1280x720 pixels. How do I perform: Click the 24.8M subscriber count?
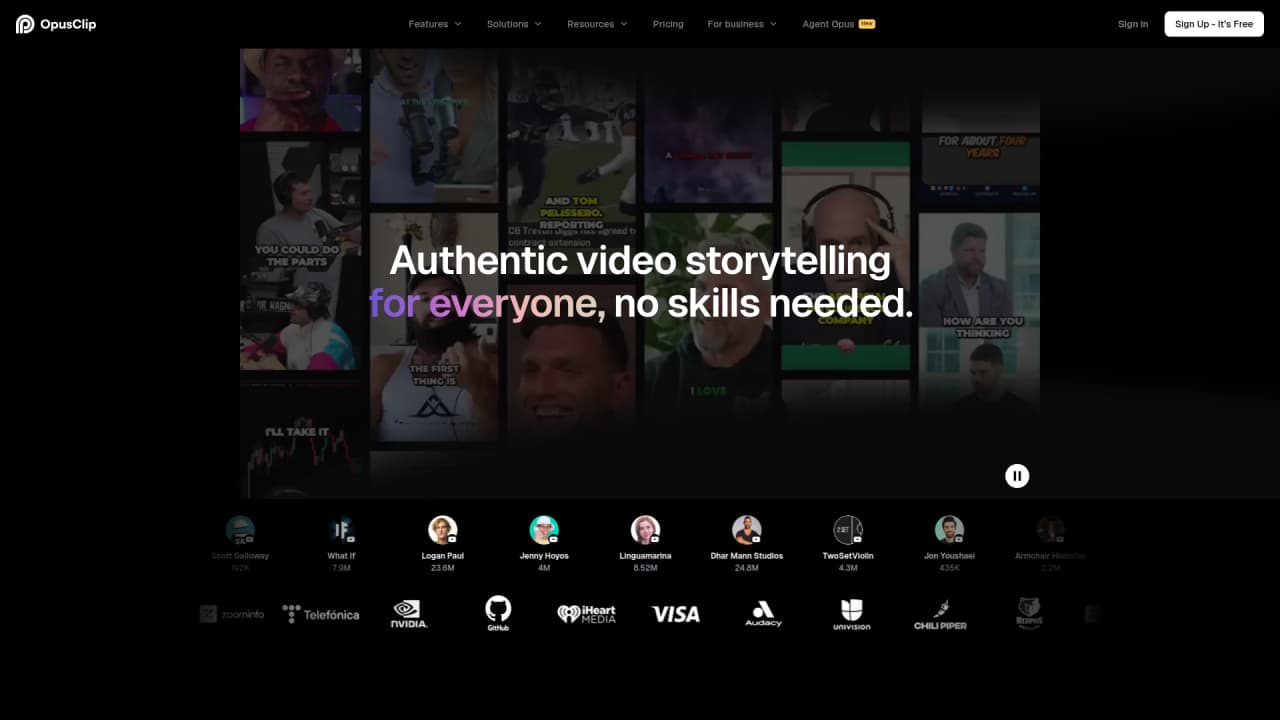(x=747, y=568)
